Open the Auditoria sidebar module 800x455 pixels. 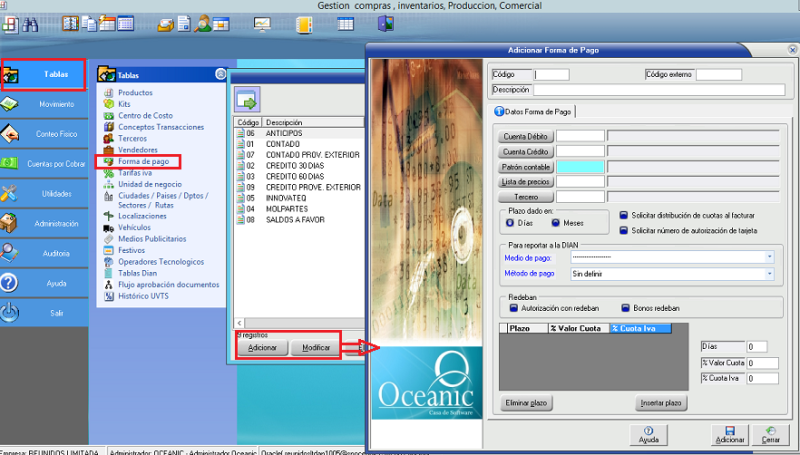tap(41, 253)
